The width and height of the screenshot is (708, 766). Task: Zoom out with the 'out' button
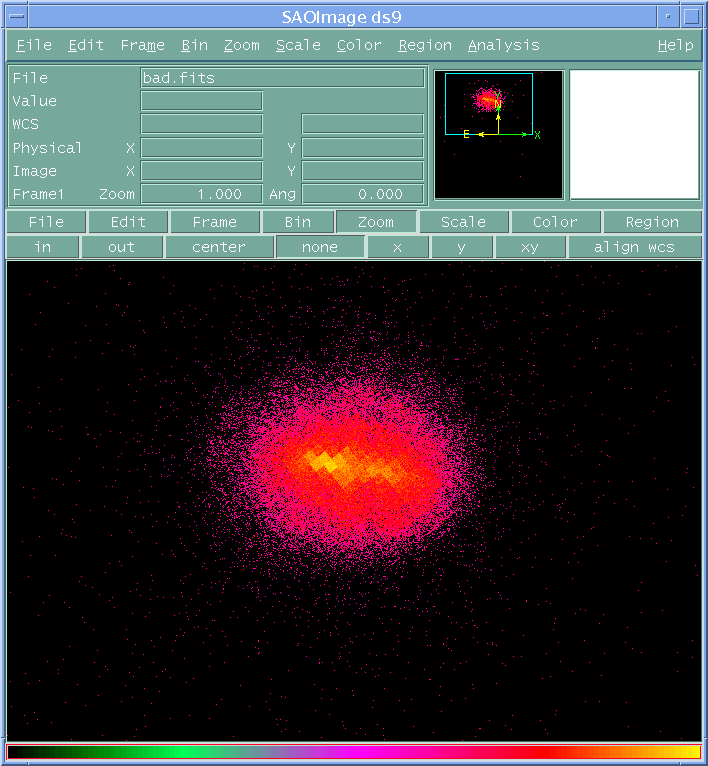(121, 247)
